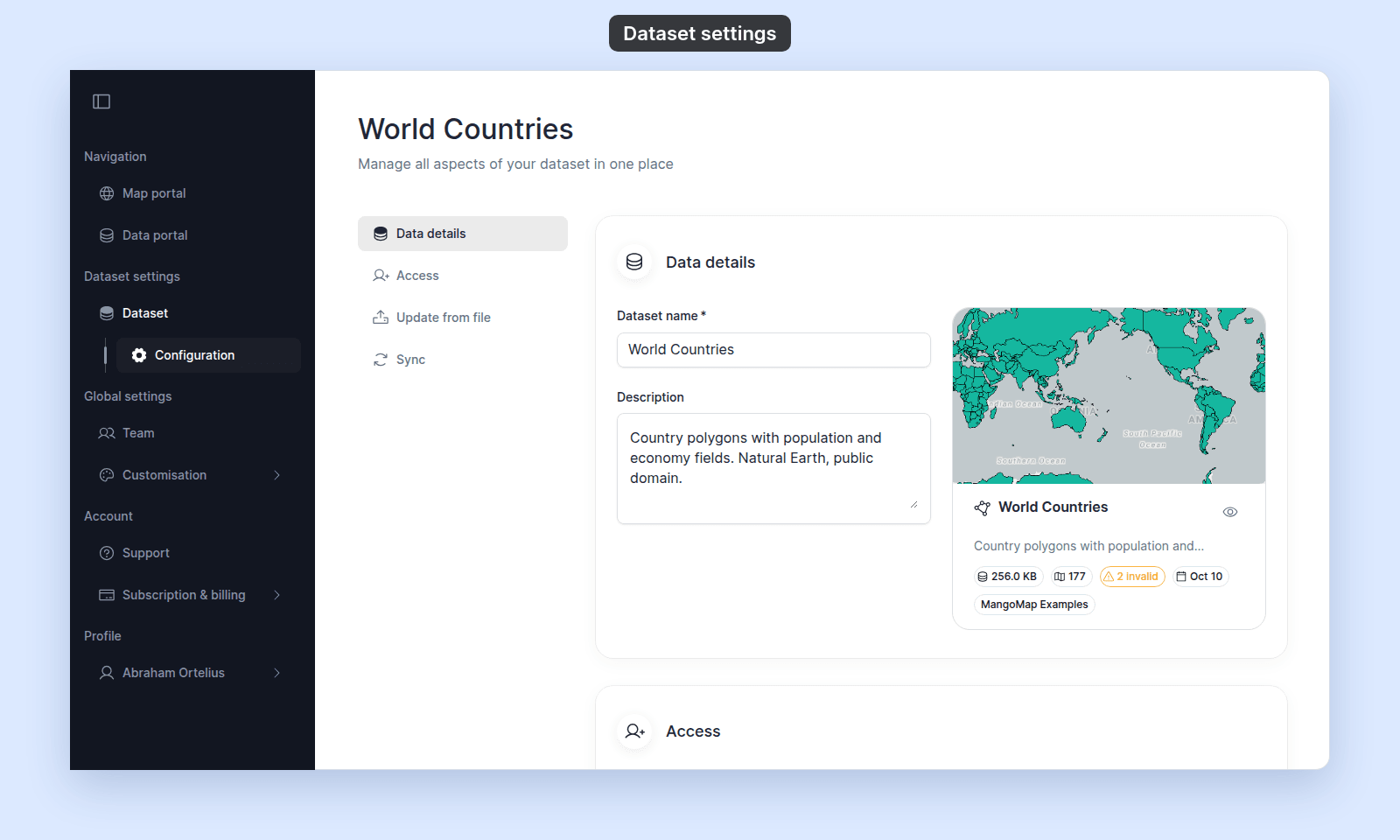Switch to the Data details tab
Screen dimensions: 1400x840
463,234
